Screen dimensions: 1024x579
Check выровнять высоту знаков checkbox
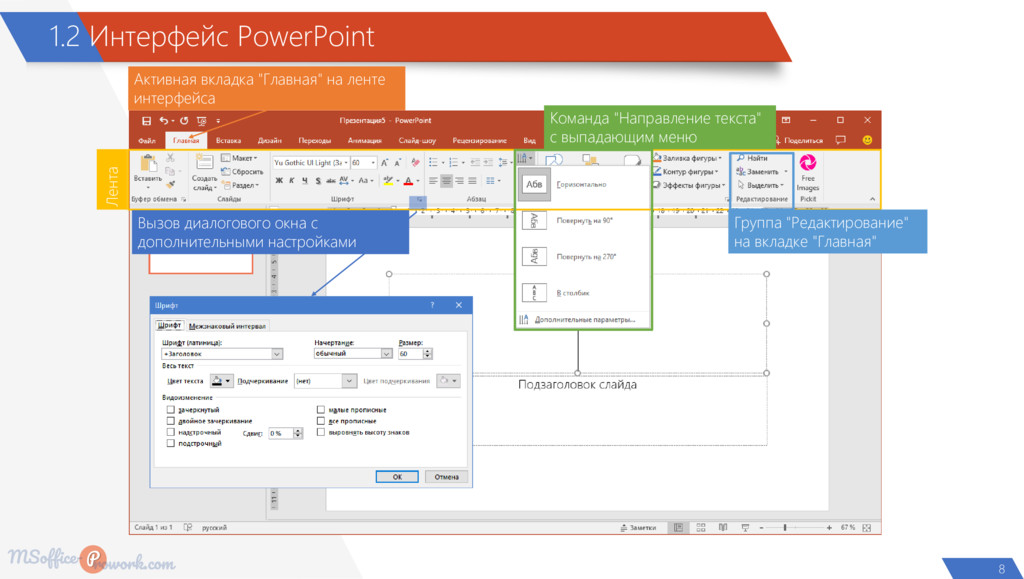click(x=321, y=432)
